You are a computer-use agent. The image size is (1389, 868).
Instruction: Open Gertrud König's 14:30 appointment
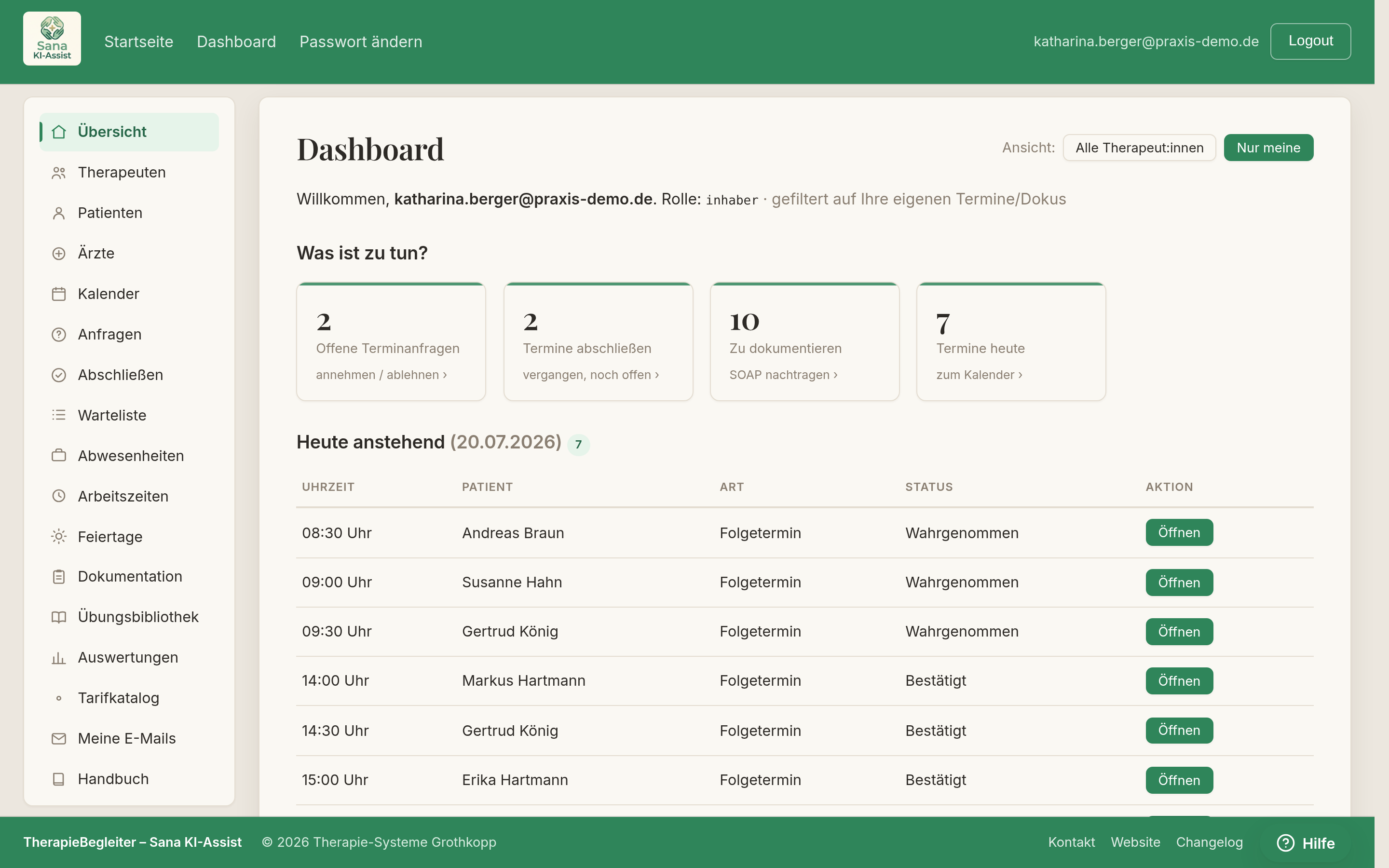tap(1179, 731)
